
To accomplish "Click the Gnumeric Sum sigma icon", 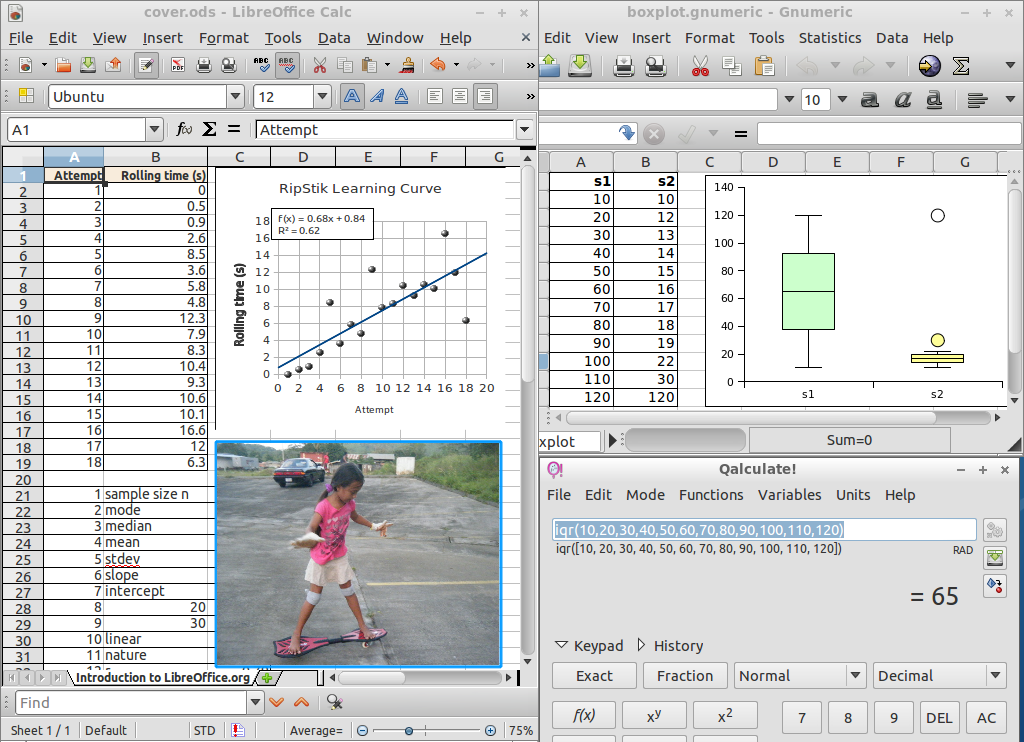I will coord(960,65).
